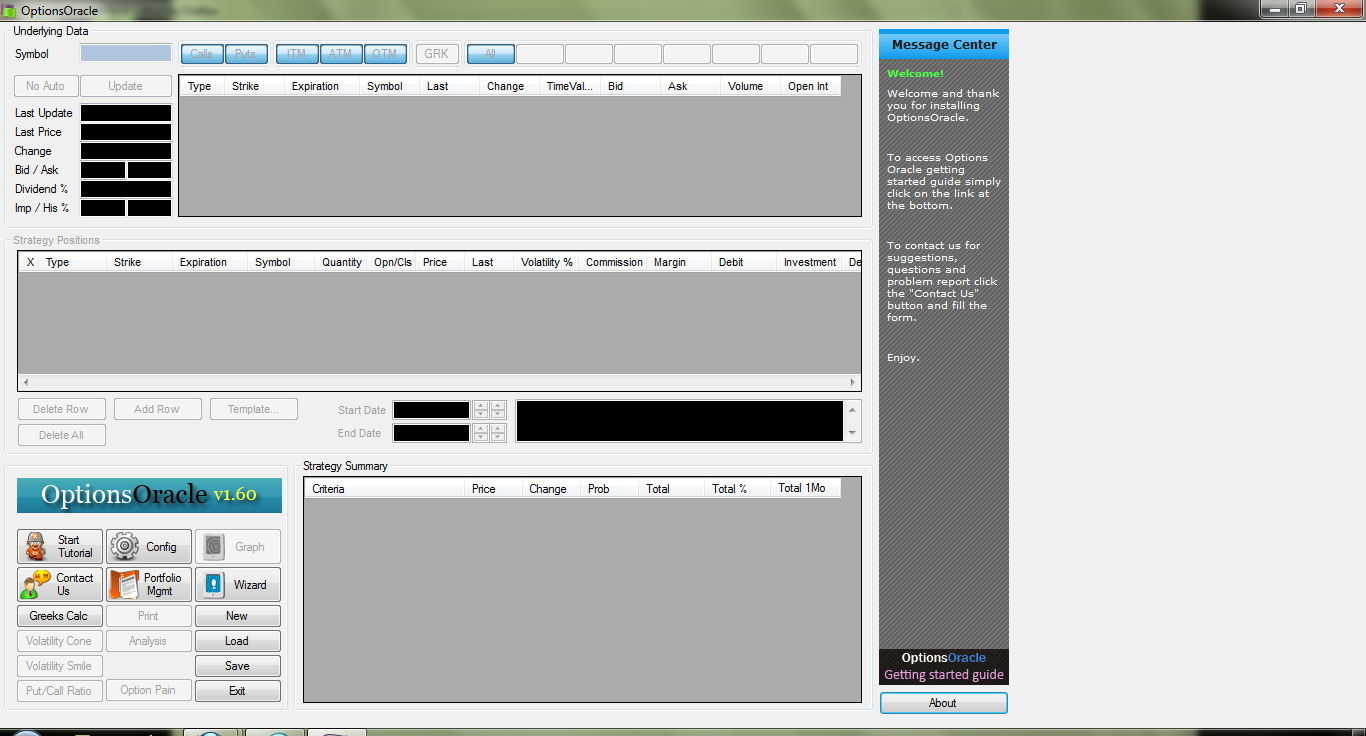
Task: Open Portfolio Mgmt folder icon
Action: click(x=123, y=584)
